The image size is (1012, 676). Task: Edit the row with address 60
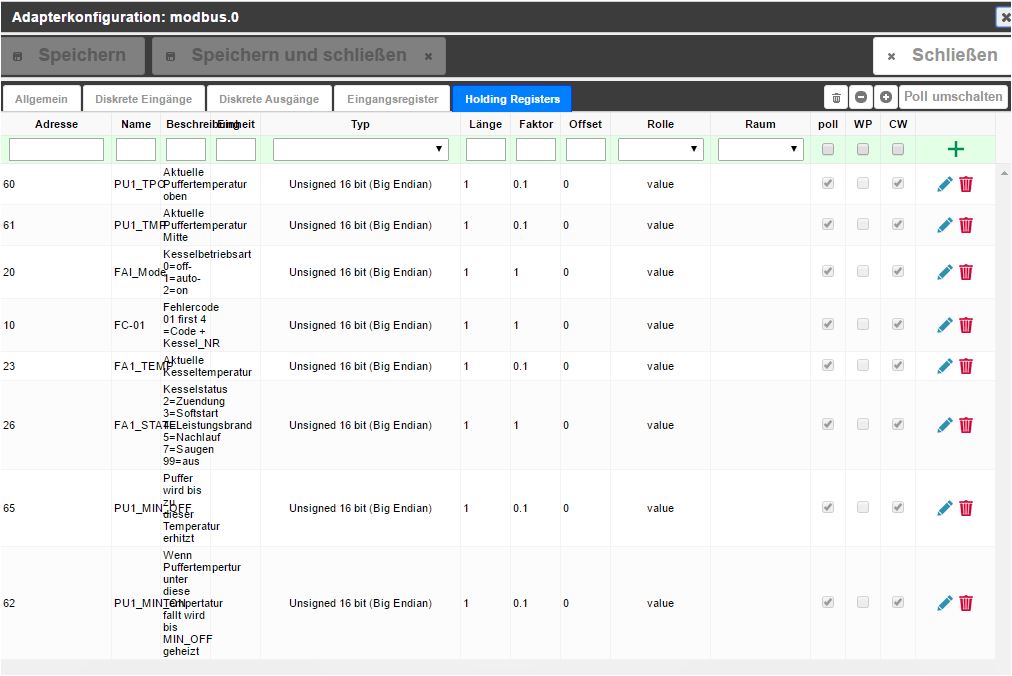click(x=944, y=185)
